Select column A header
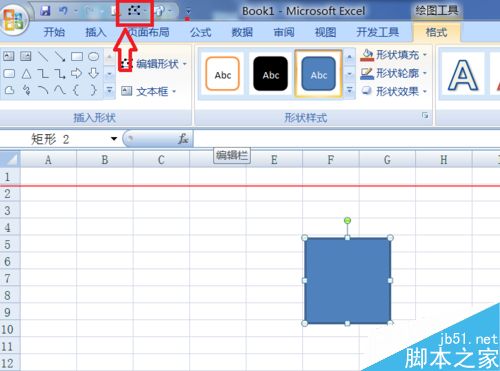This screenshot has width=500, height=371. point(48,160)
